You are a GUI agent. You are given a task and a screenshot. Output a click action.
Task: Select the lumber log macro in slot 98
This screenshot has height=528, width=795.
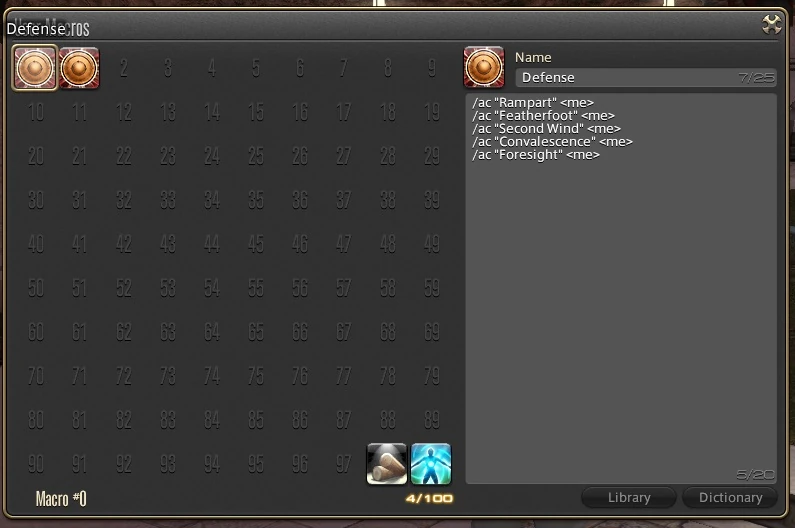point(387,464)
